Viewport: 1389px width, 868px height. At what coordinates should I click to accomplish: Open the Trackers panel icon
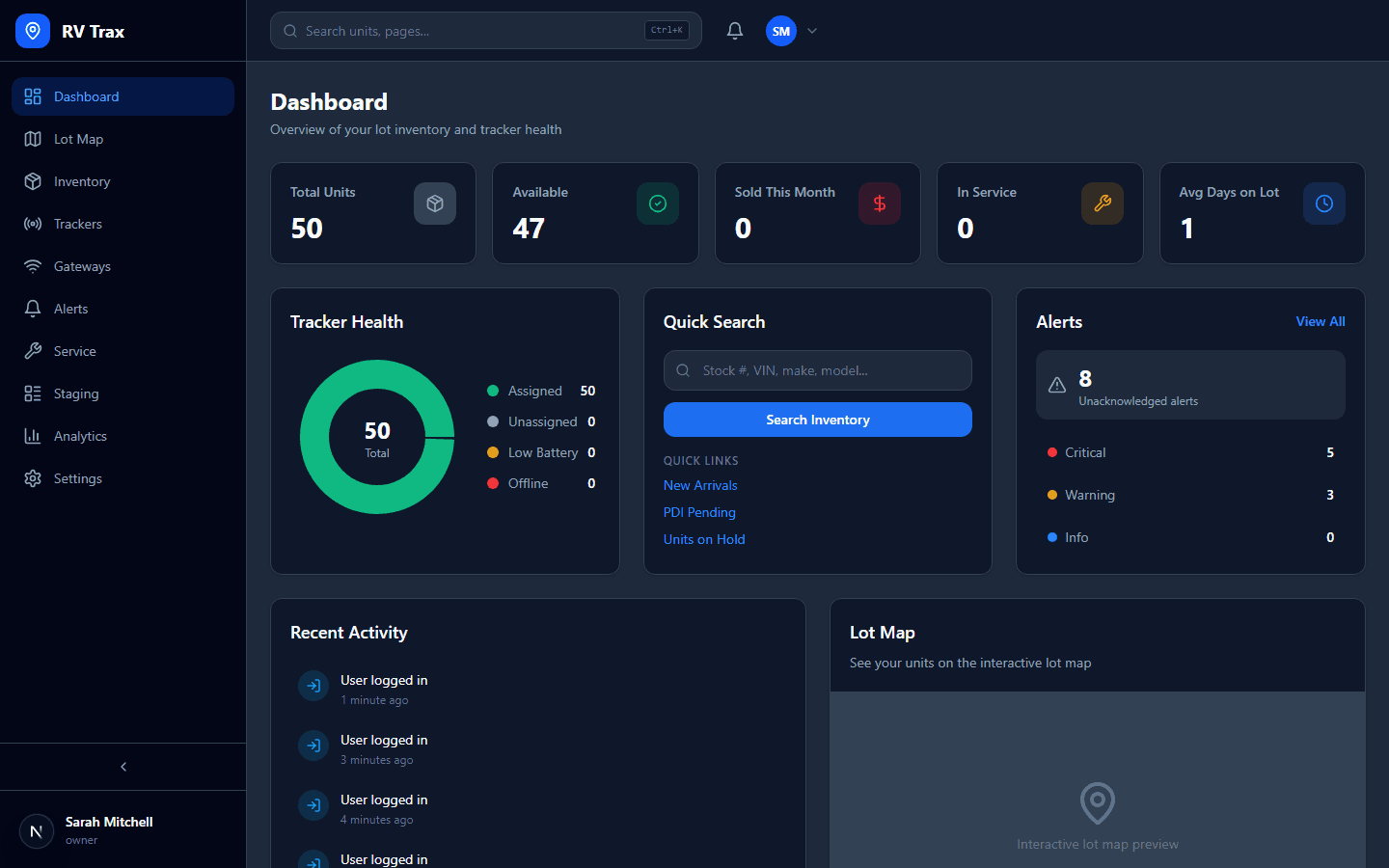coord(33,224)
